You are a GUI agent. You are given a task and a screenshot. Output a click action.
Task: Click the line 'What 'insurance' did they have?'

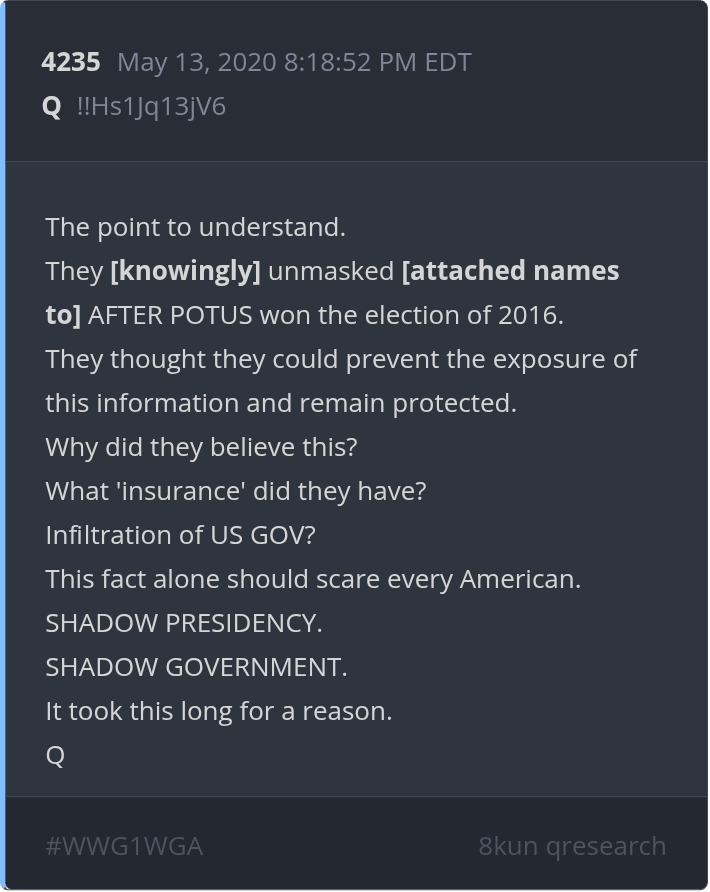coord(236,491)
